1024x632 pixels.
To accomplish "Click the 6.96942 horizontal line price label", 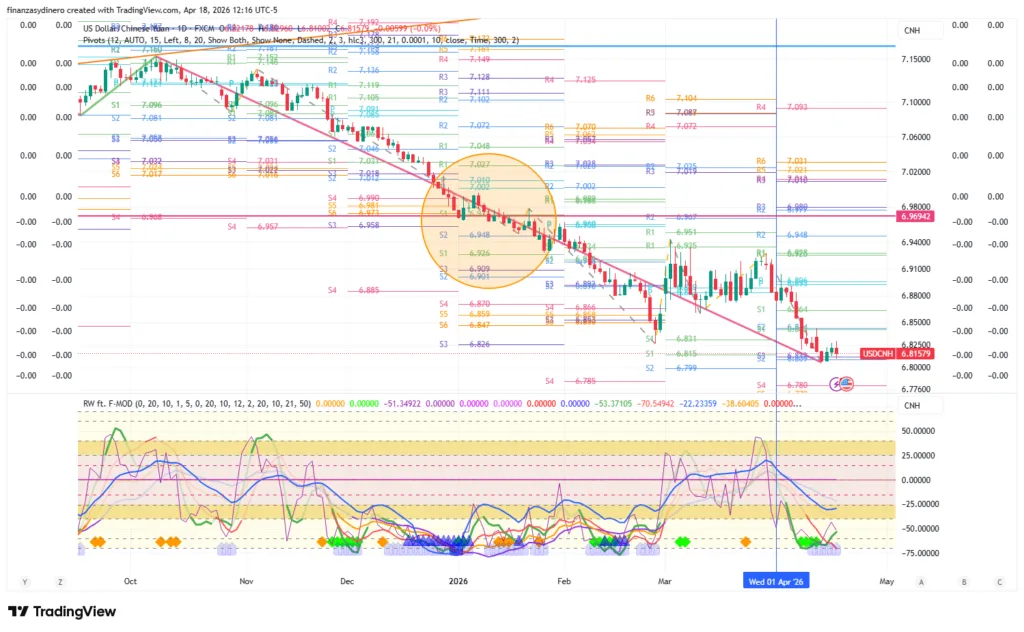I will coord(916,216).
